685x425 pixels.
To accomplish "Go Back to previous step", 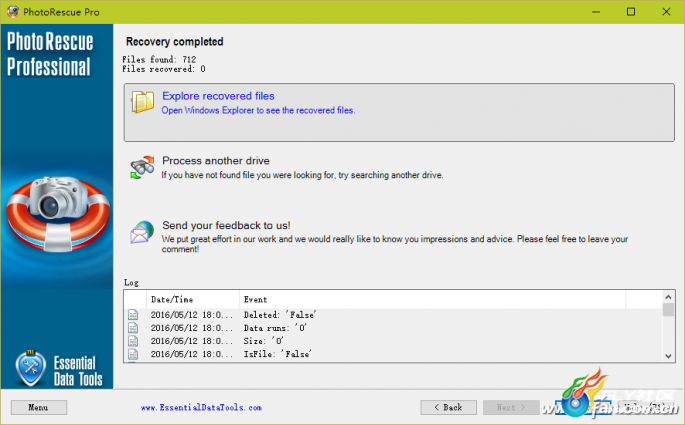I will click(449, 408).
